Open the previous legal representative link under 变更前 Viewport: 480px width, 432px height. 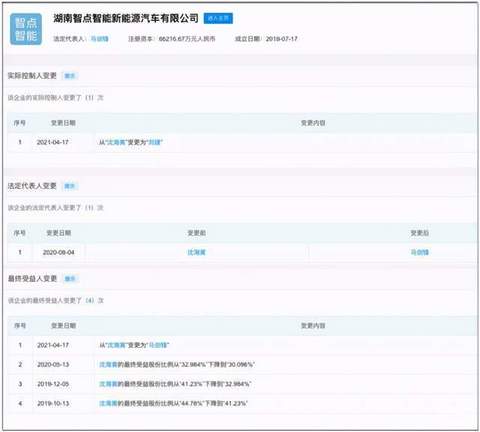click(x=197, y=252)
